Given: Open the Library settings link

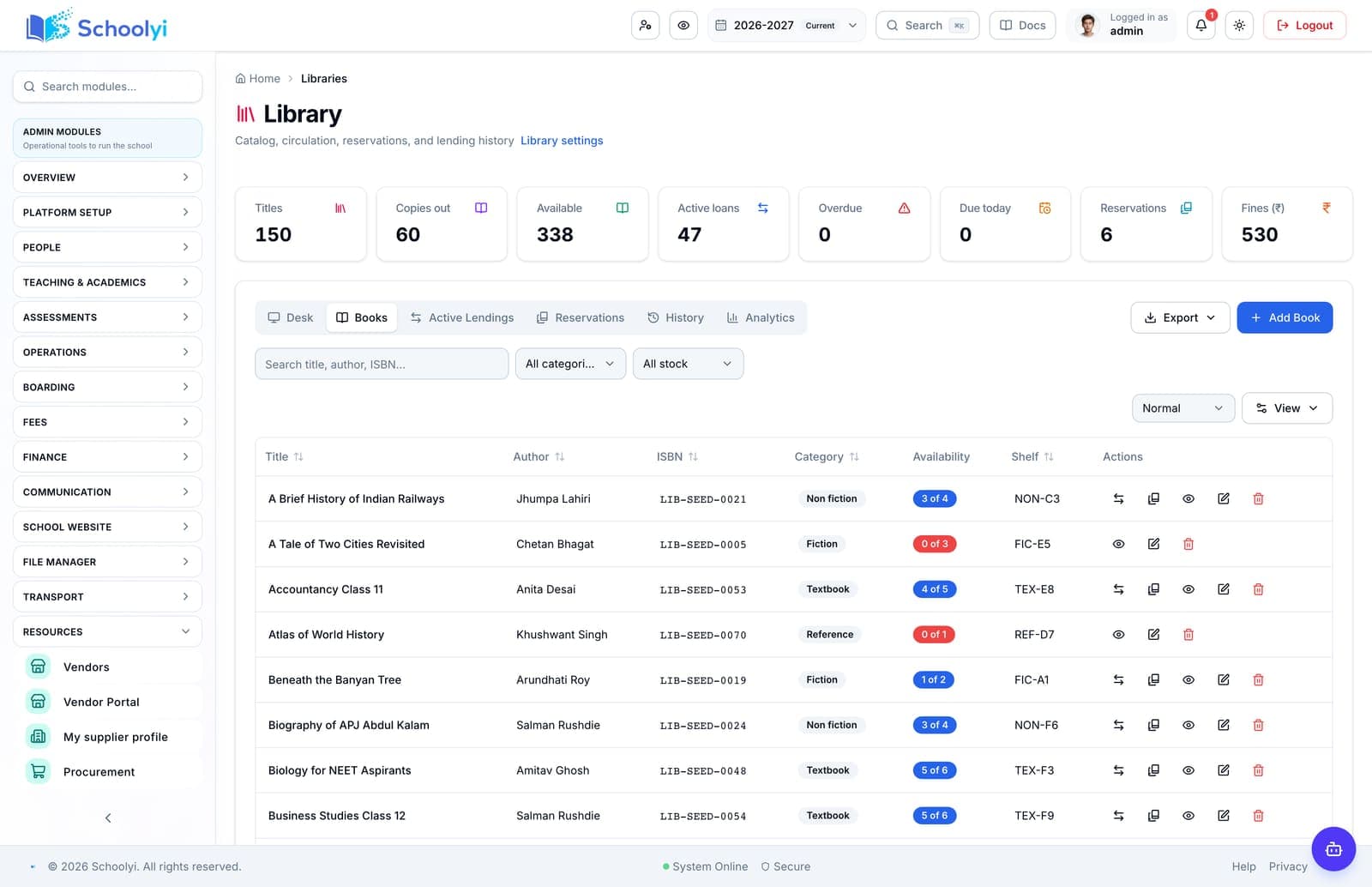Looking at the screenshot, I should click(562, 141).
